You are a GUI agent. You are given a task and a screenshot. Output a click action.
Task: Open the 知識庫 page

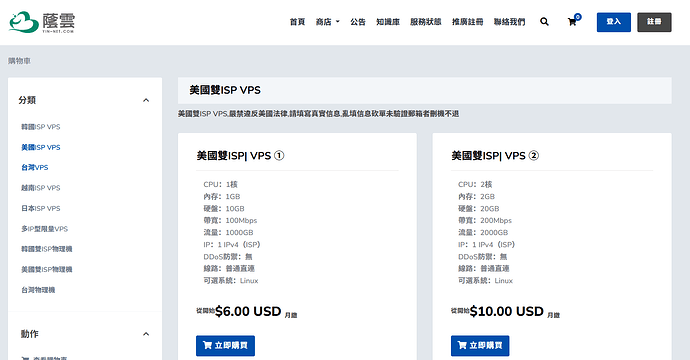388,22
